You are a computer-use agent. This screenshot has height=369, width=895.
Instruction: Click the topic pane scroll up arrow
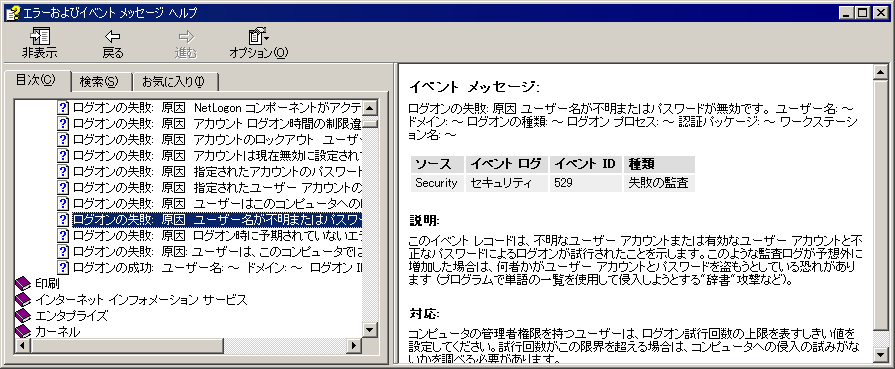point(881,72)
